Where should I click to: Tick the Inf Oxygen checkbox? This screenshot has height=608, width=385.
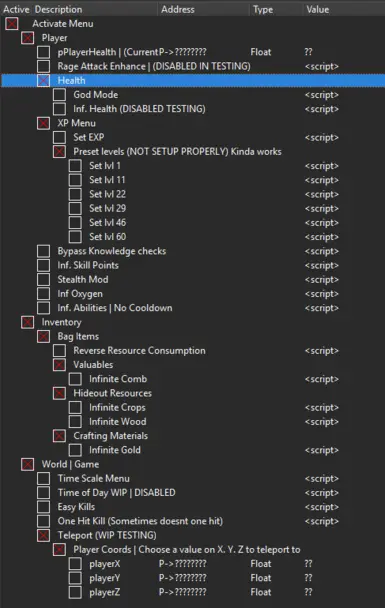point(43,294)
